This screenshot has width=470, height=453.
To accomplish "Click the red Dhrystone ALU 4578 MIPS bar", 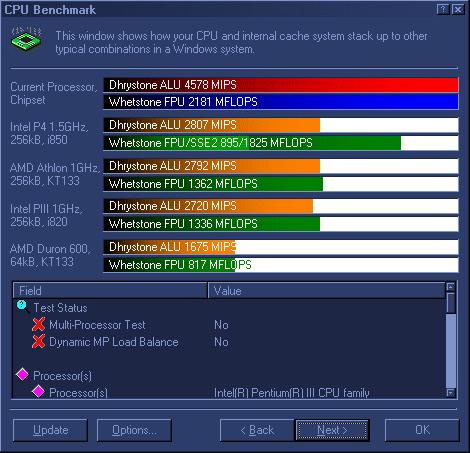I will (281, 85).
